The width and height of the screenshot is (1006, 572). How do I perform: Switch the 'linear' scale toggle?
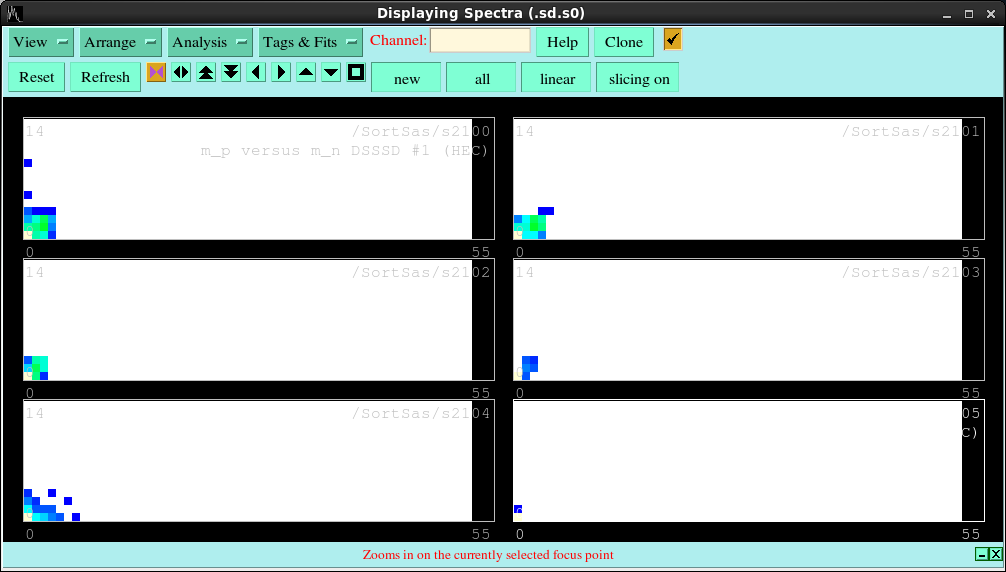pyautogui.click(x=557, y=79)
